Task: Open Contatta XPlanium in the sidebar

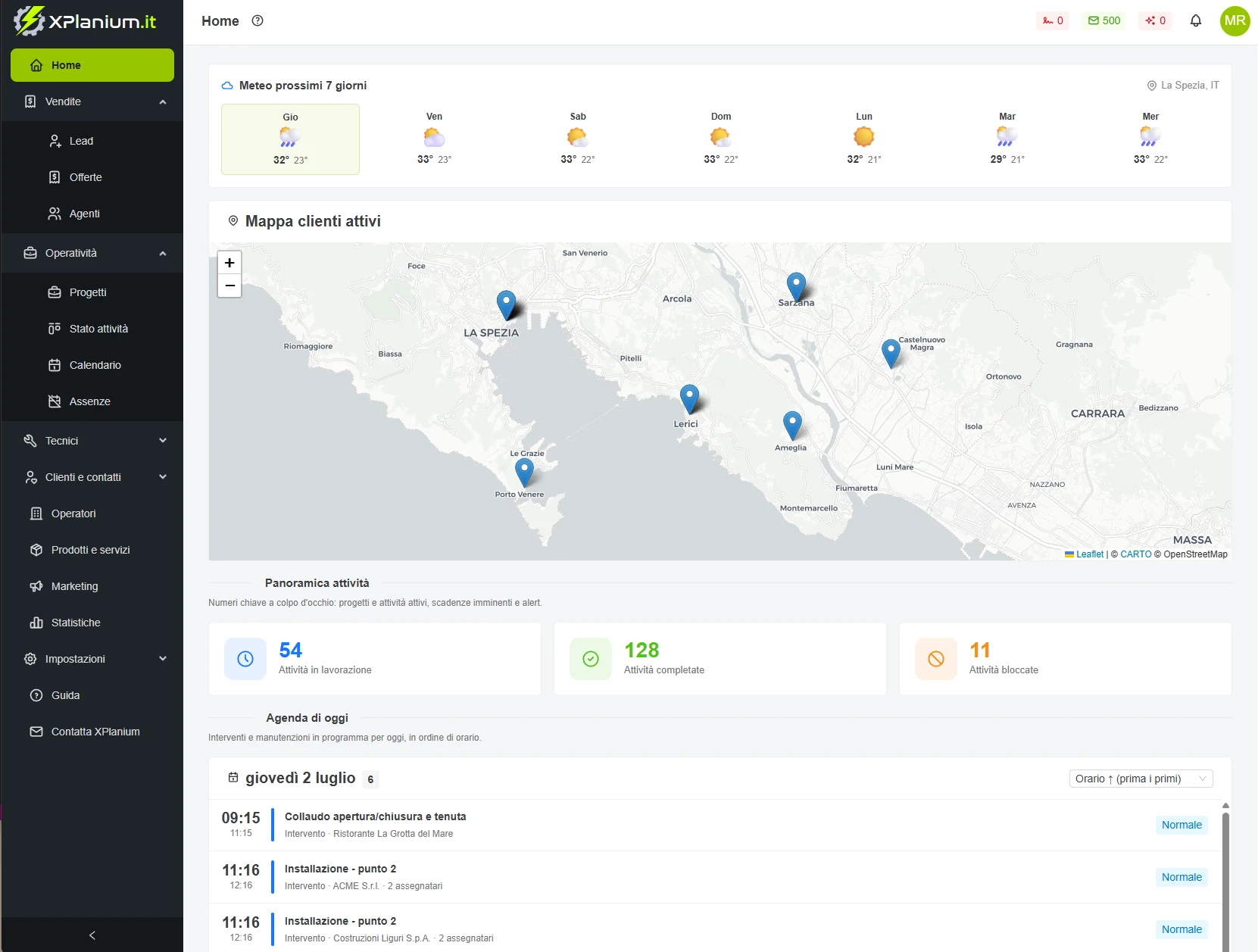Action: pyautogui.click(x=92, y=732)
